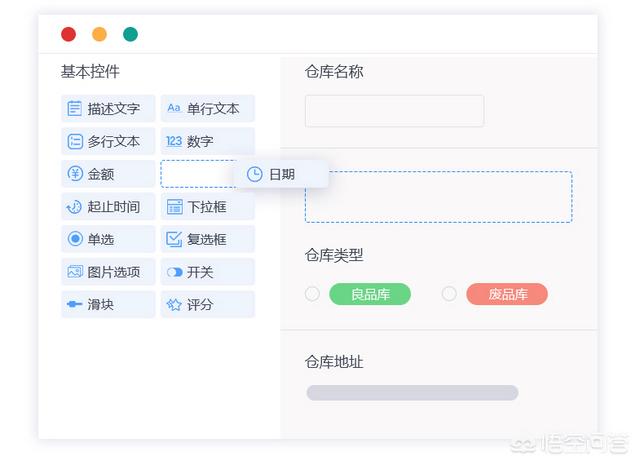
Task: Add the 下拉框 dropdown control
Action: coord(208,208)
